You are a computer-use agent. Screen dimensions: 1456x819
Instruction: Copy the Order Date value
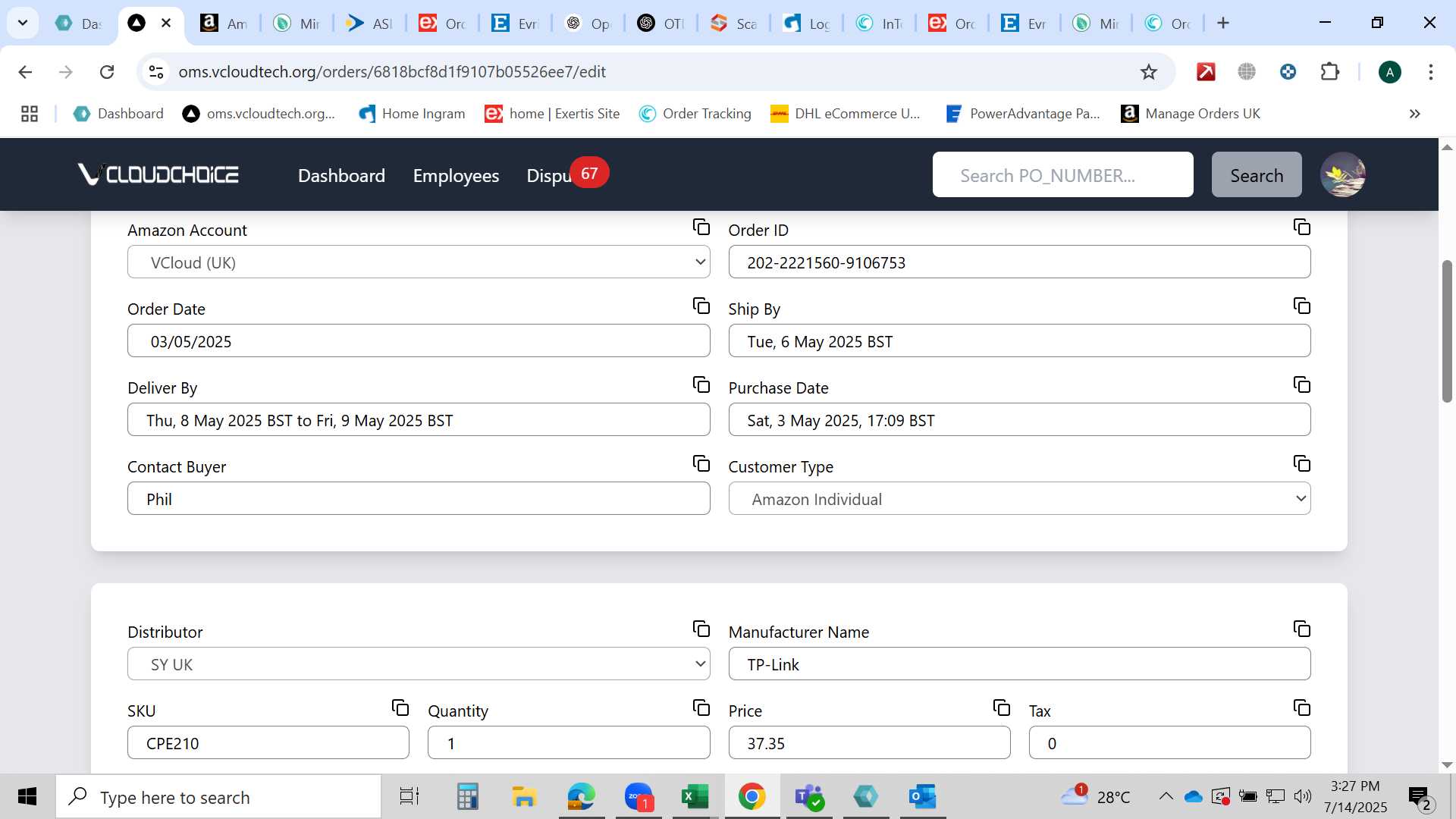coord(701,306)
